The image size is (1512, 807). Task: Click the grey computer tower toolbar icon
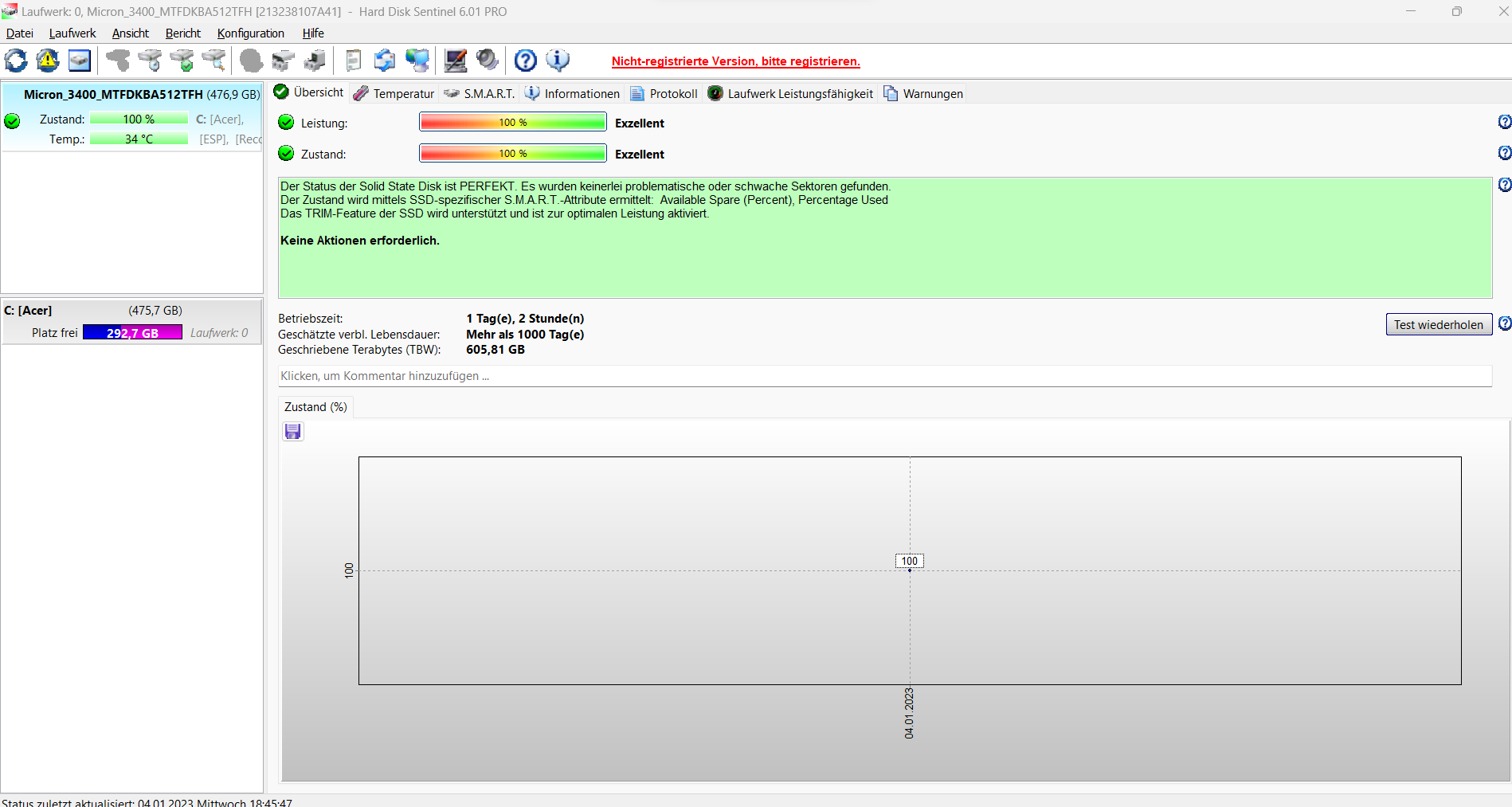(315, 61)
